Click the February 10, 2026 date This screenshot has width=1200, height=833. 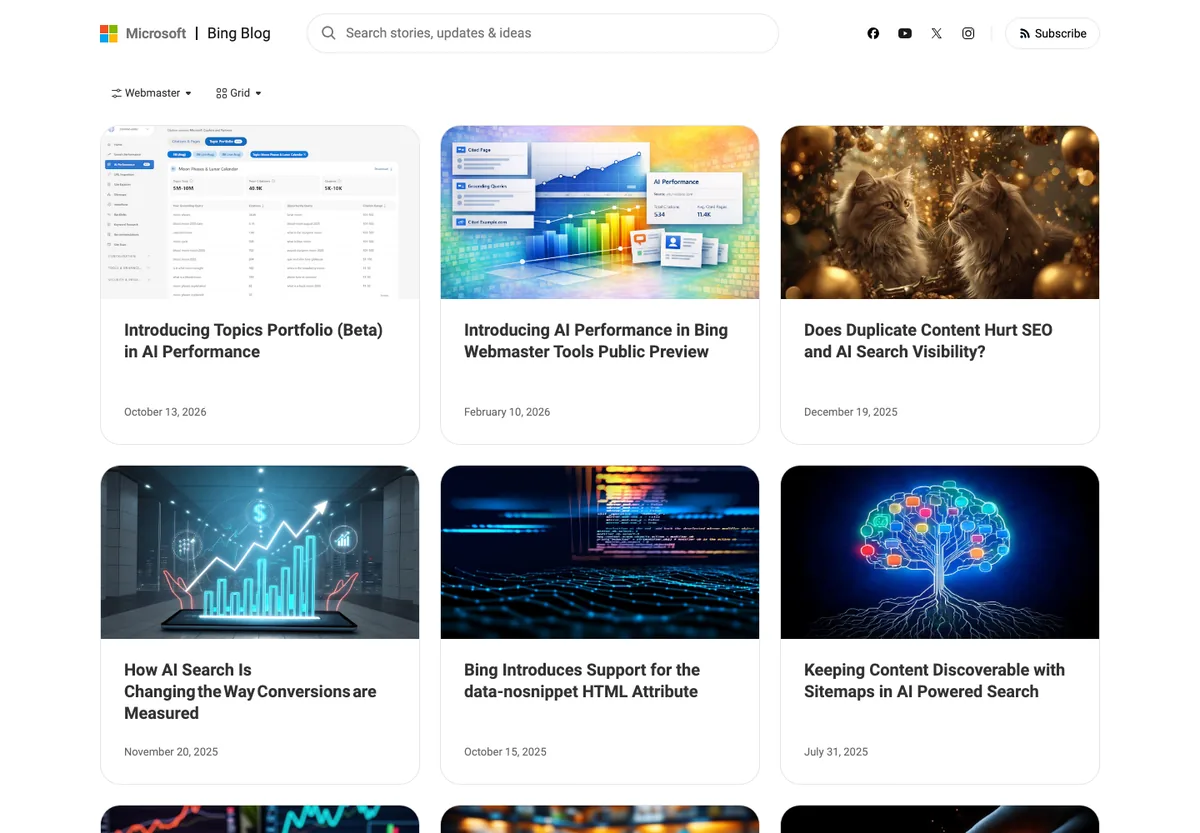point(507,412)
